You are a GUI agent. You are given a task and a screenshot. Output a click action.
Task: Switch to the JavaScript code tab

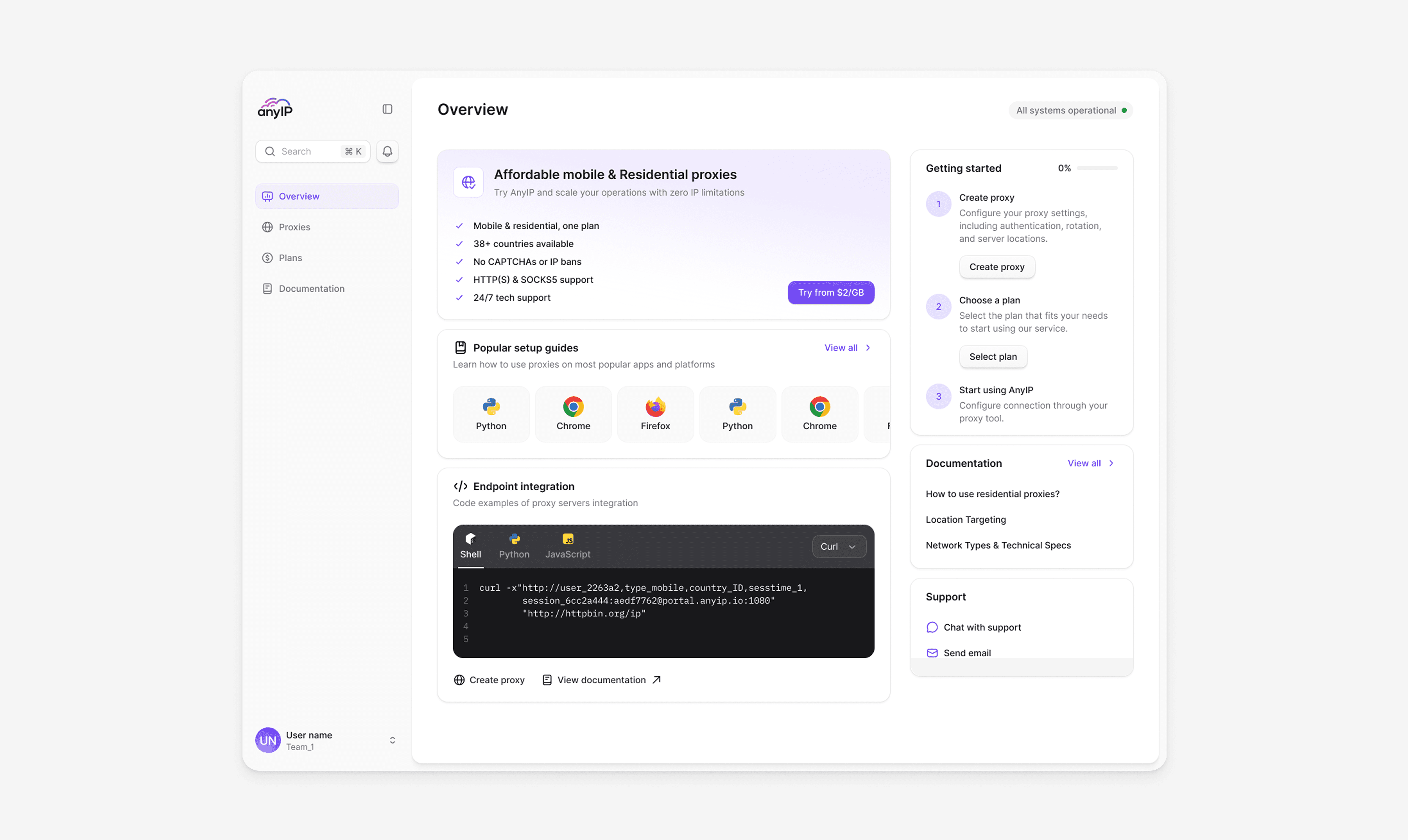(x=567, y=546)
